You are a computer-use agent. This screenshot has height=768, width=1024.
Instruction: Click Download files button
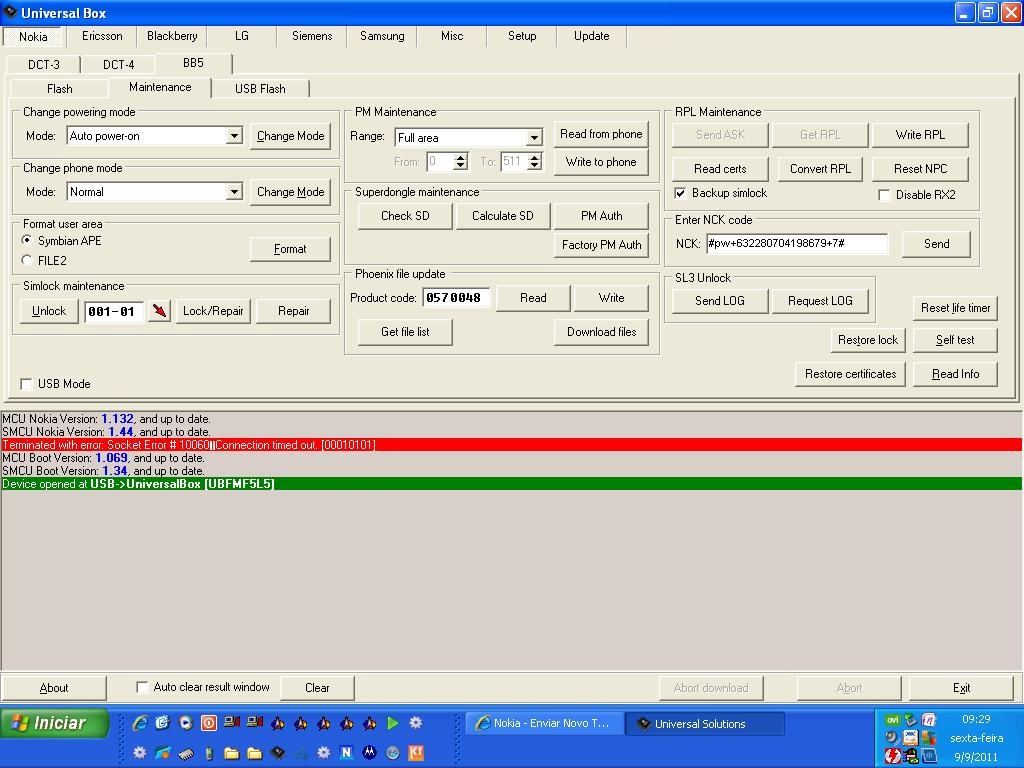601,332
